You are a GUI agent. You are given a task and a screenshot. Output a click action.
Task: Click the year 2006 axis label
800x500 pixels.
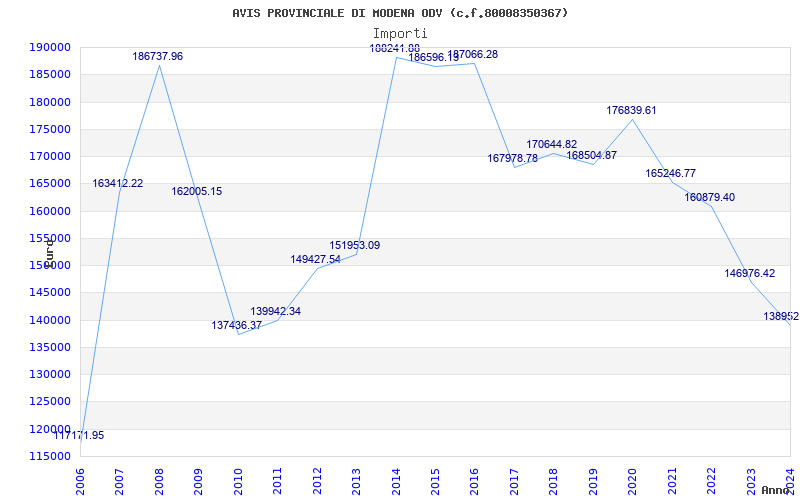[x=80, y=481]
